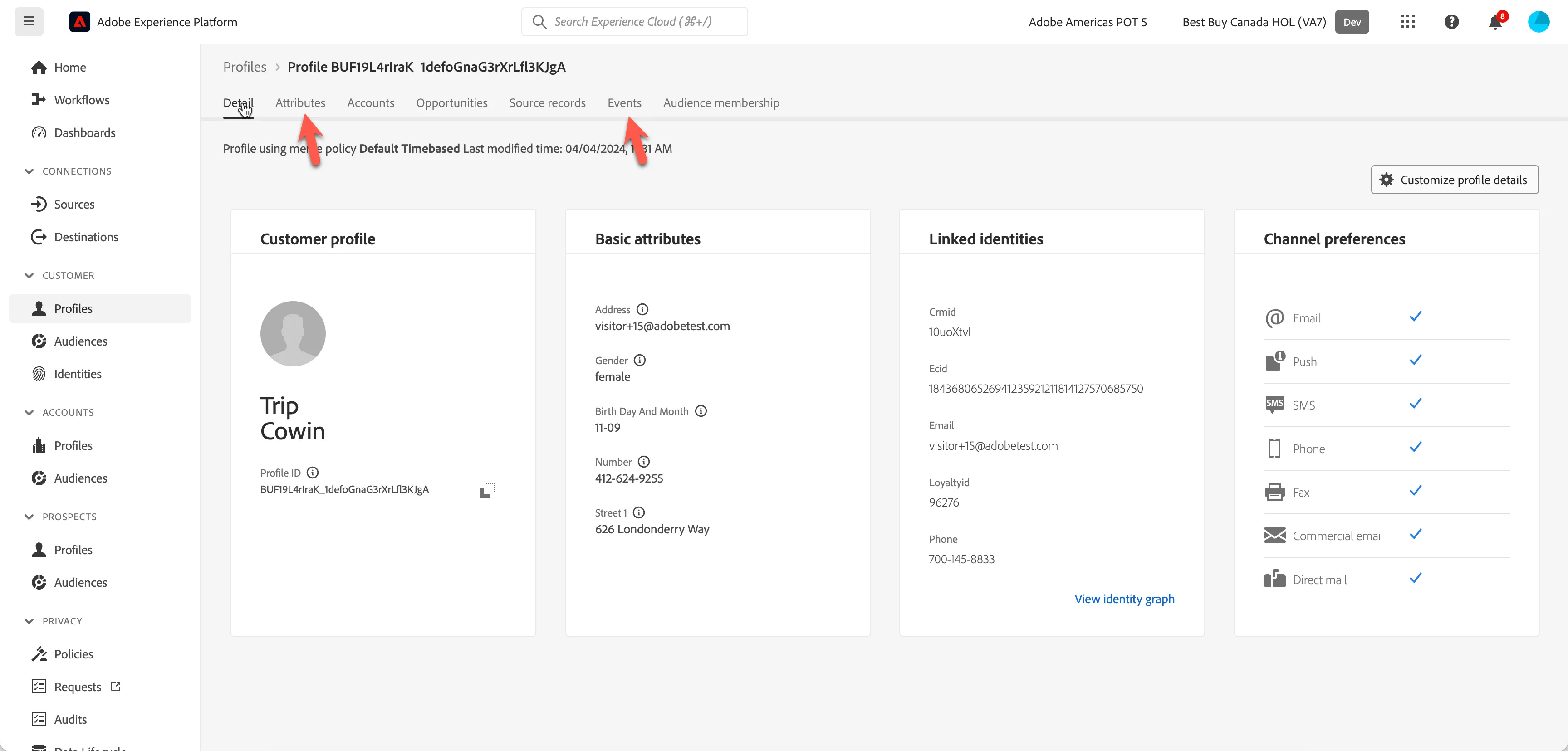Collapse the CONNECTIONS section
The height and width of the screenshot is (751, 1568).
pyautogui.click(x=29, y=171)
